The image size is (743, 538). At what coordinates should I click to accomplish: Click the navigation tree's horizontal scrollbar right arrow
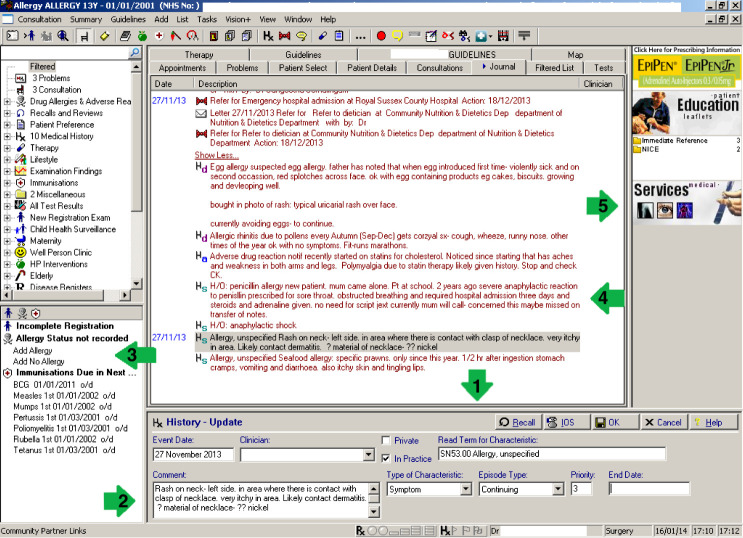pyautogui.click(x=125, y=295)
